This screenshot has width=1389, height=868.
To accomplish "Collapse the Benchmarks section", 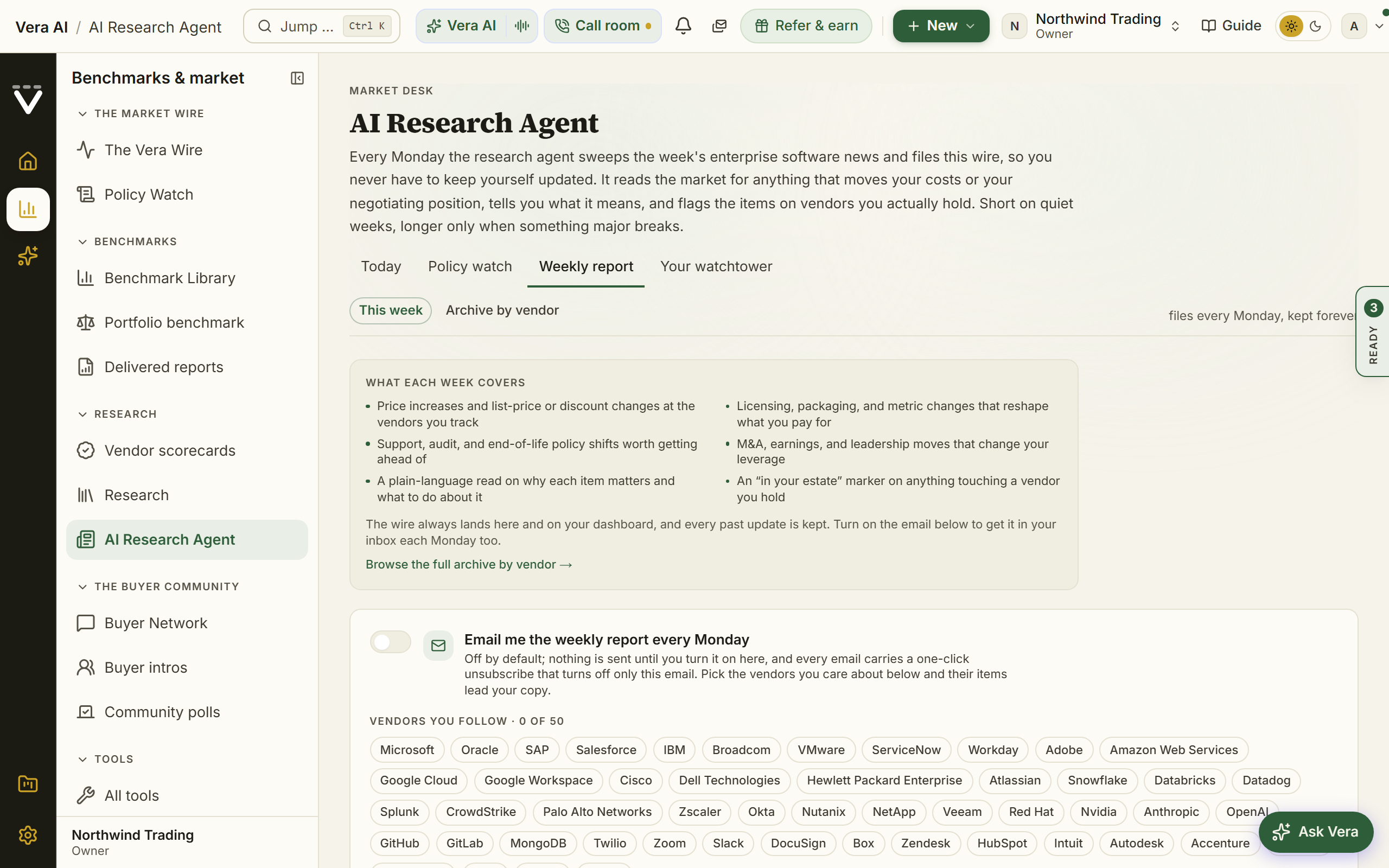I will click(x=127, y=242).
